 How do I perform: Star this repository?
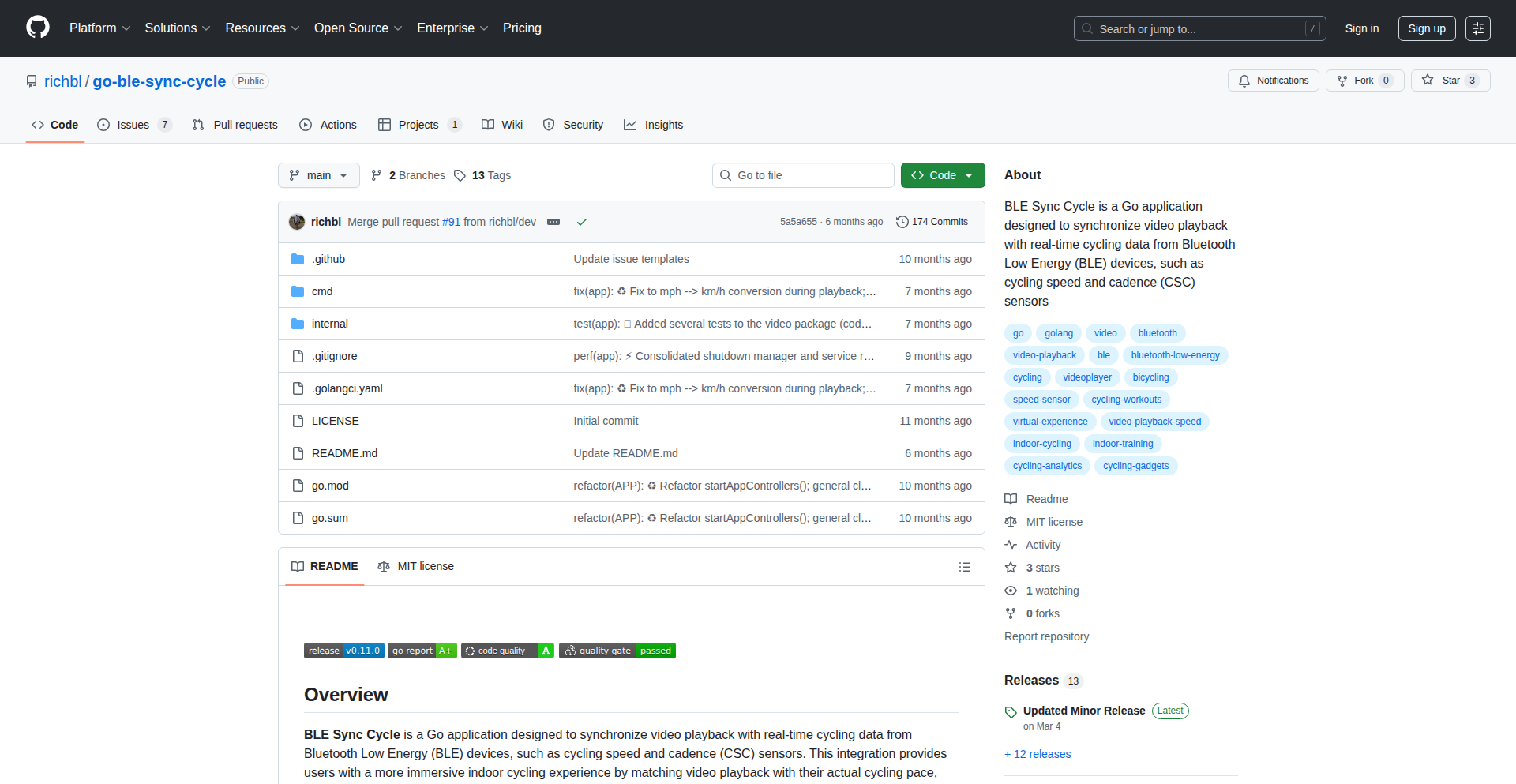pos(1450,81)
